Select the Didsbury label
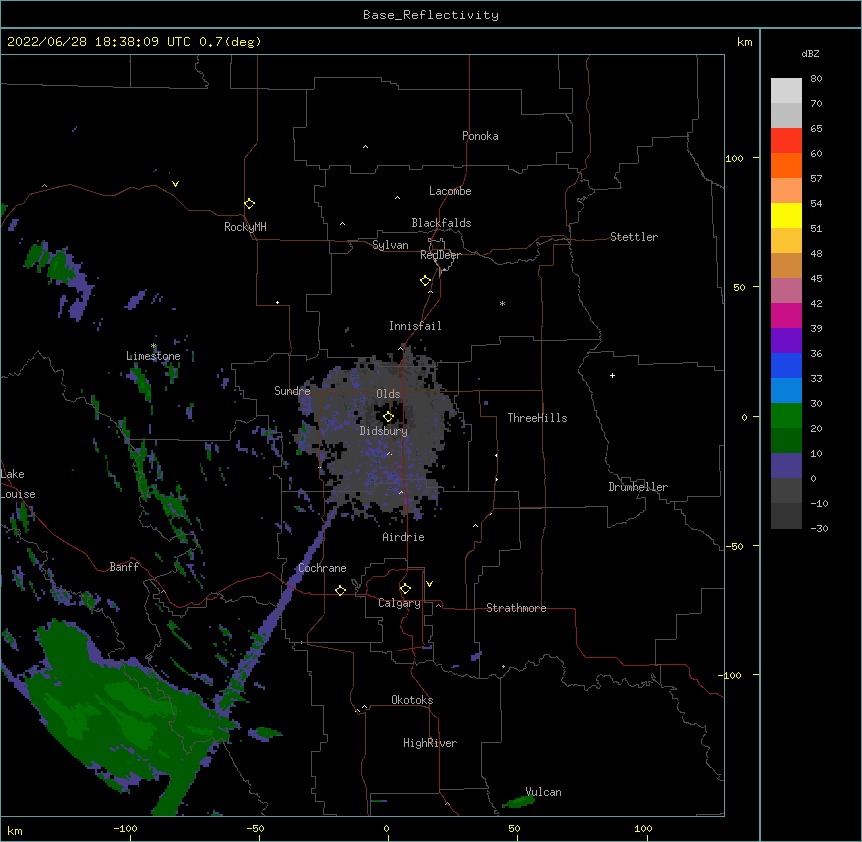Image resolution: width=862 pixels, height=842 pixels. coord(384,431)
